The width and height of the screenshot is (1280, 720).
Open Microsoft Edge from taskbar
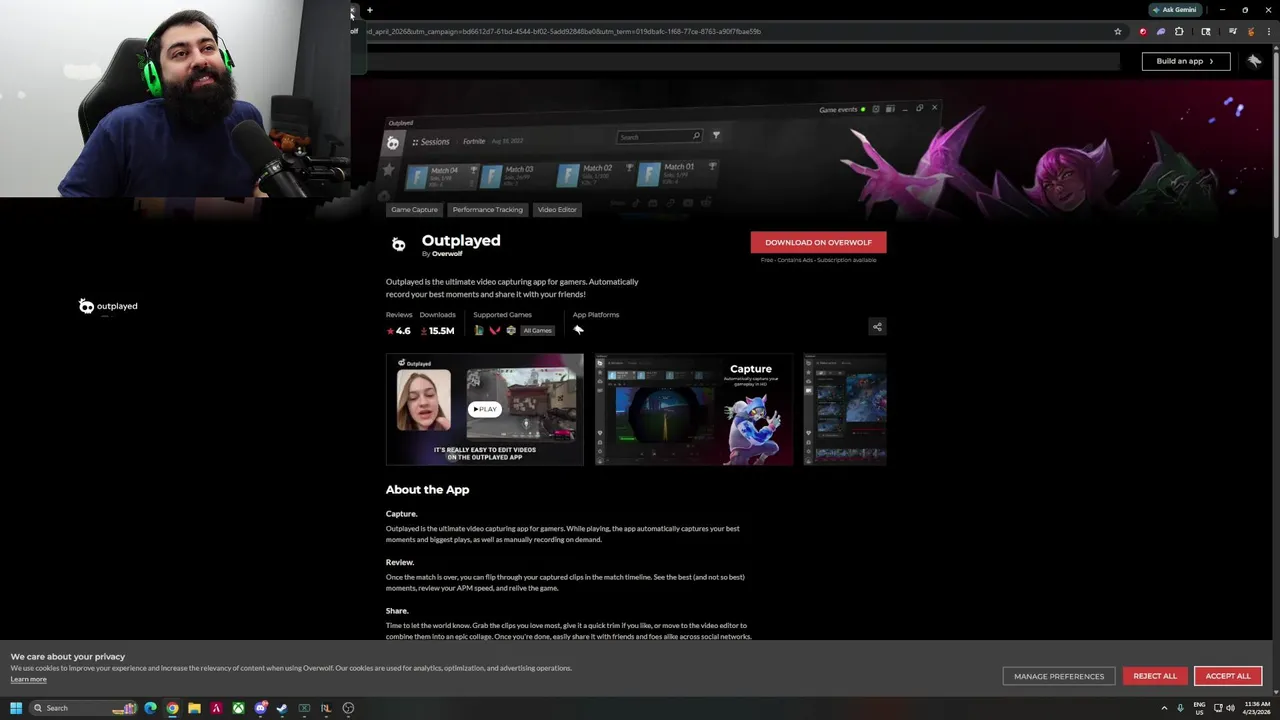click(x=151, y=708)
